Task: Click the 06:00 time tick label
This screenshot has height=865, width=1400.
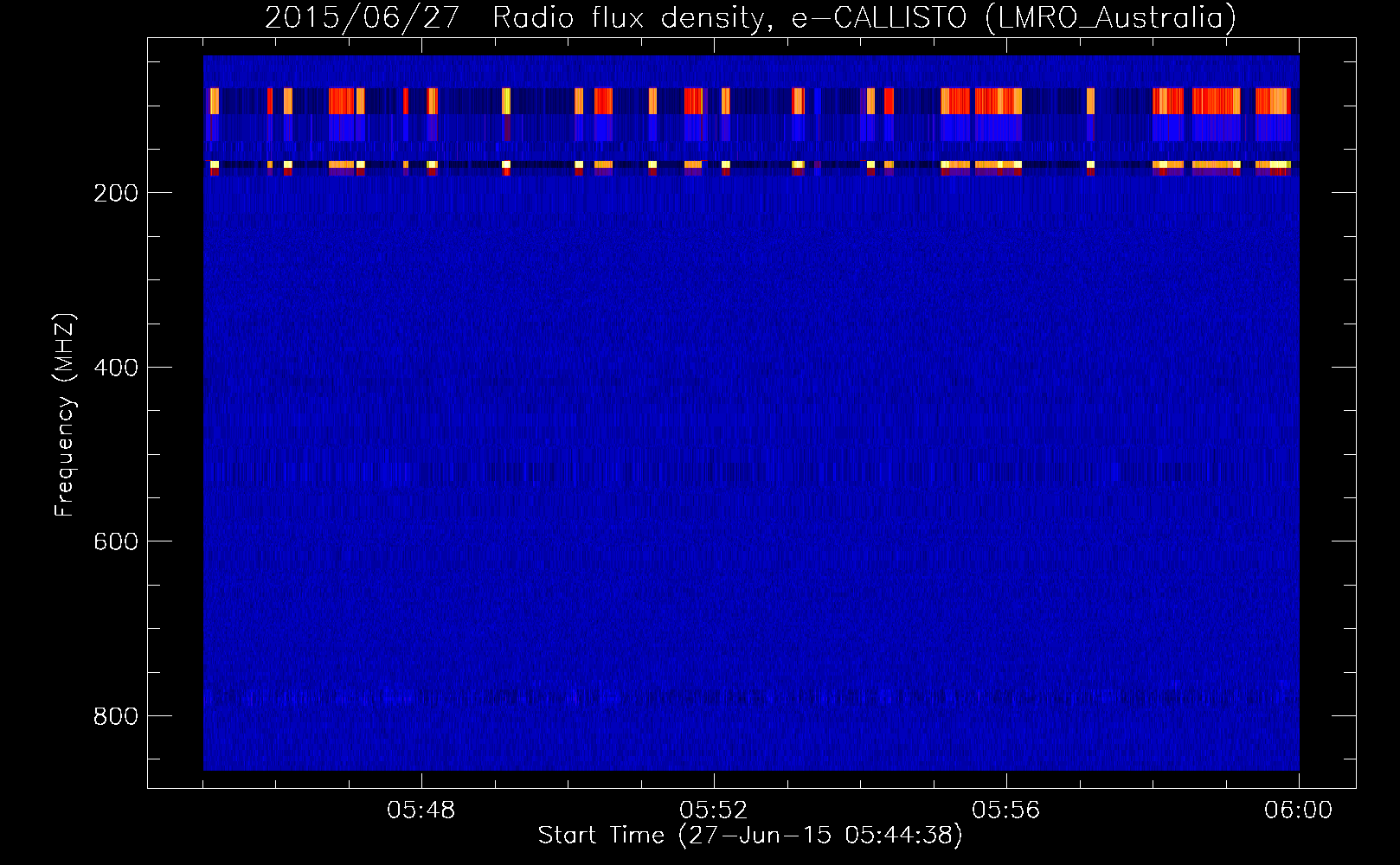Action: tap(1298, 811)
